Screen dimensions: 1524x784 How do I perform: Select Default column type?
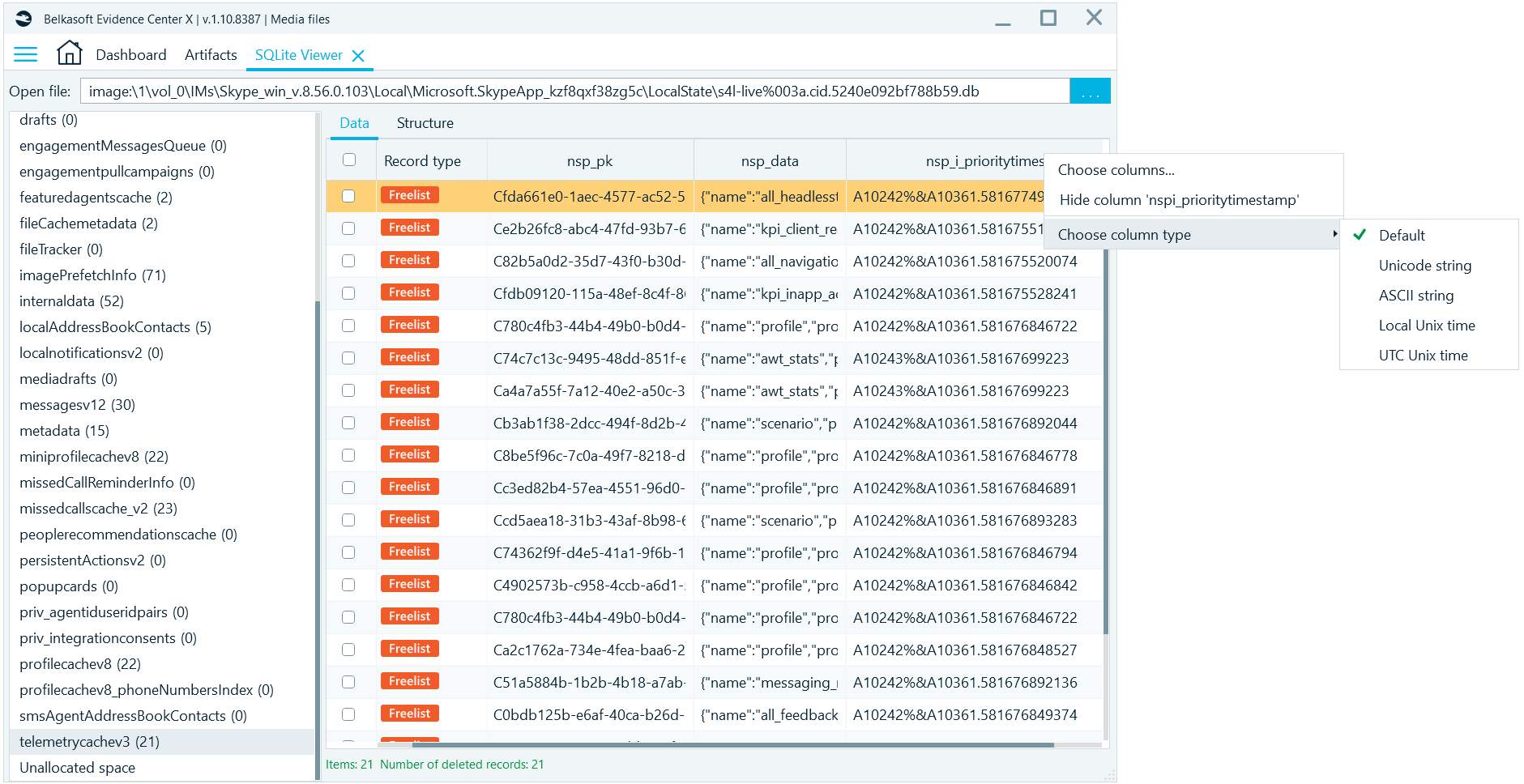[x=1428, y=236]
